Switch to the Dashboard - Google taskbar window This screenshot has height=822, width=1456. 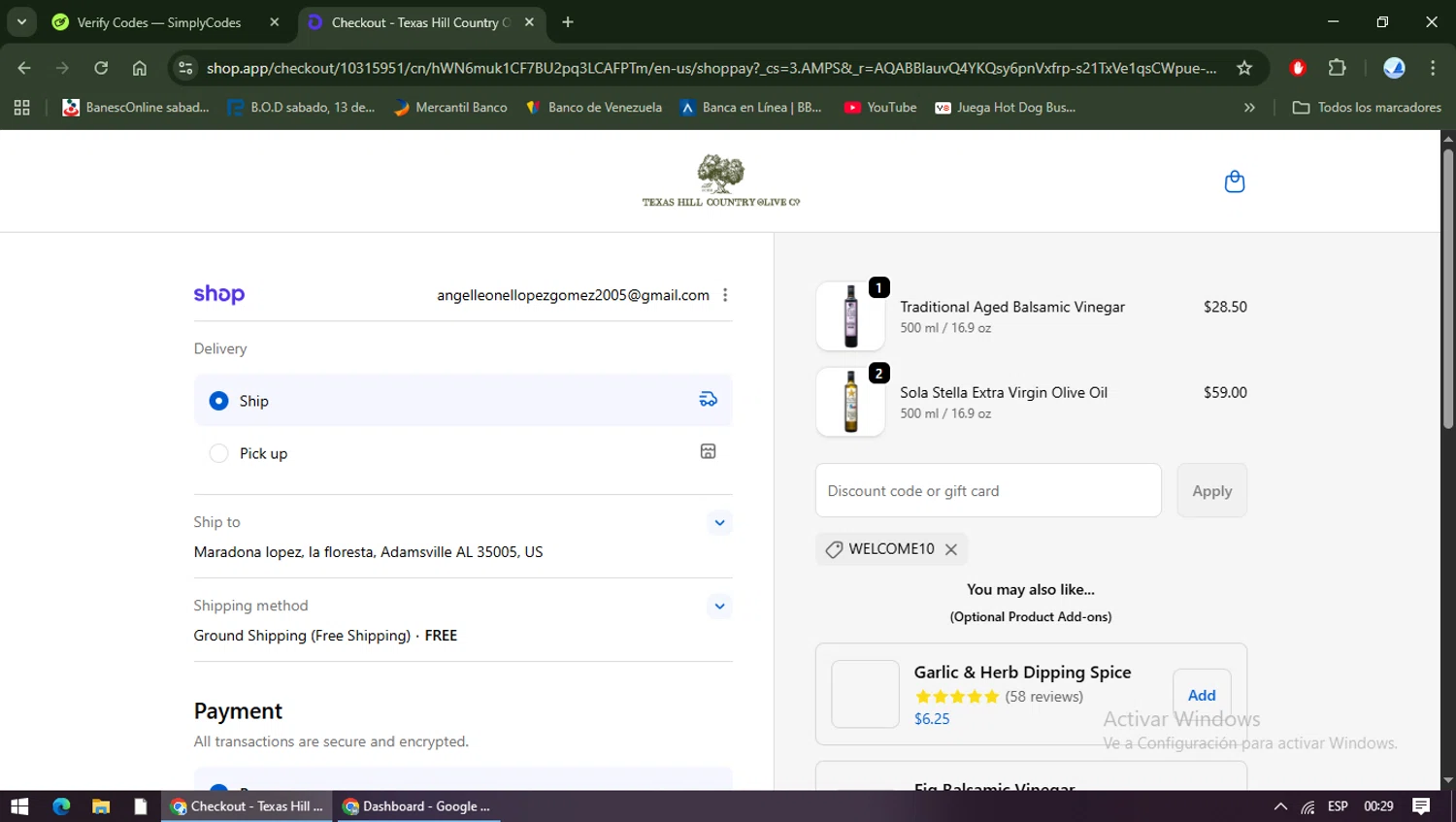[417, 806]
